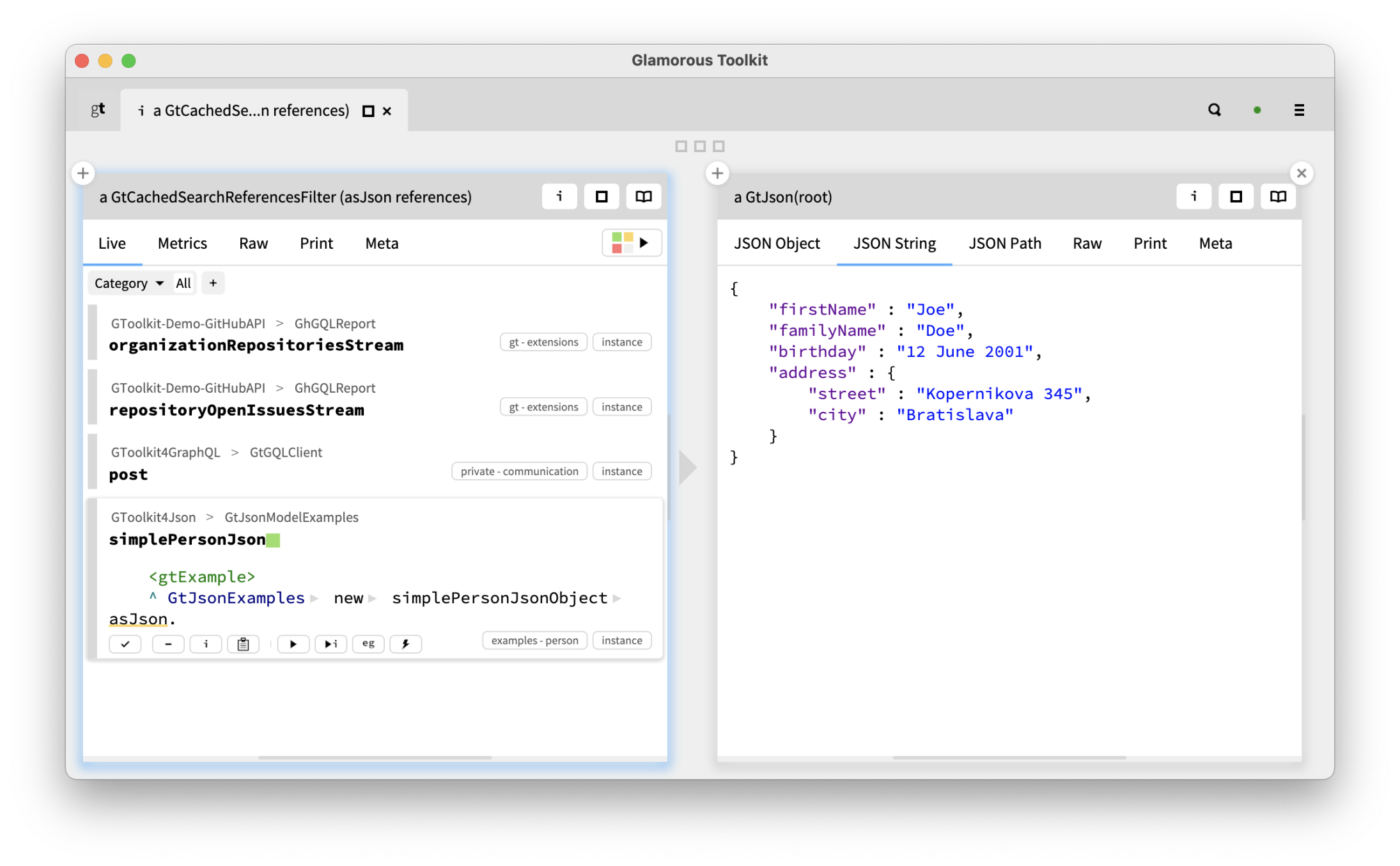Select the JSON String tab
1400x866 pixels.
[894, 244]
